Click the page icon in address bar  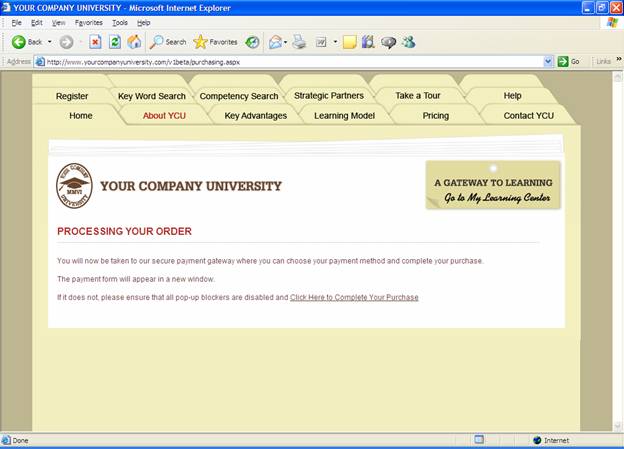point(40,62)
